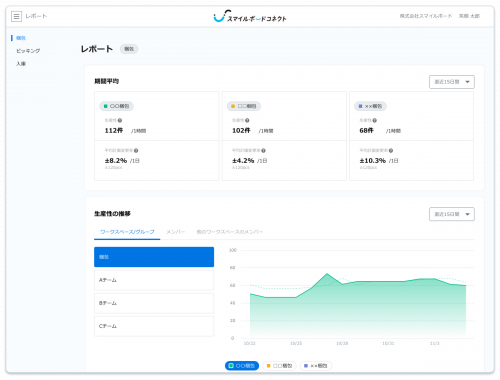Image resolution: width=500 pixels, height=380 pixels.
Task: Go to ピッキング in the sidebar
Action: pyautogui.click(x=28, y=51)
